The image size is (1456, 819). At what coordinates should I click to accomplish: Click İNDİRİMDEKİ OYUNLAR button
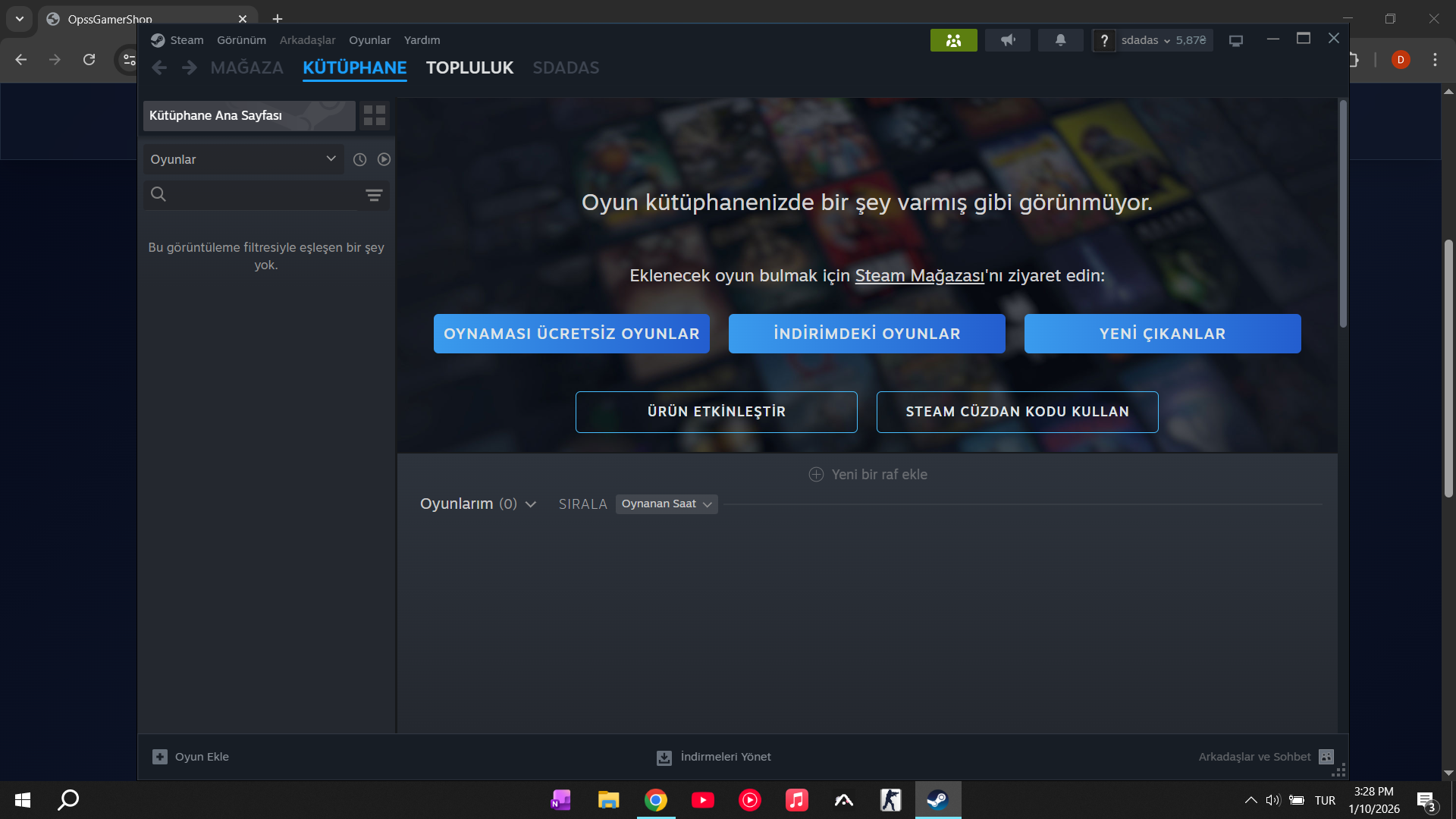867,334
